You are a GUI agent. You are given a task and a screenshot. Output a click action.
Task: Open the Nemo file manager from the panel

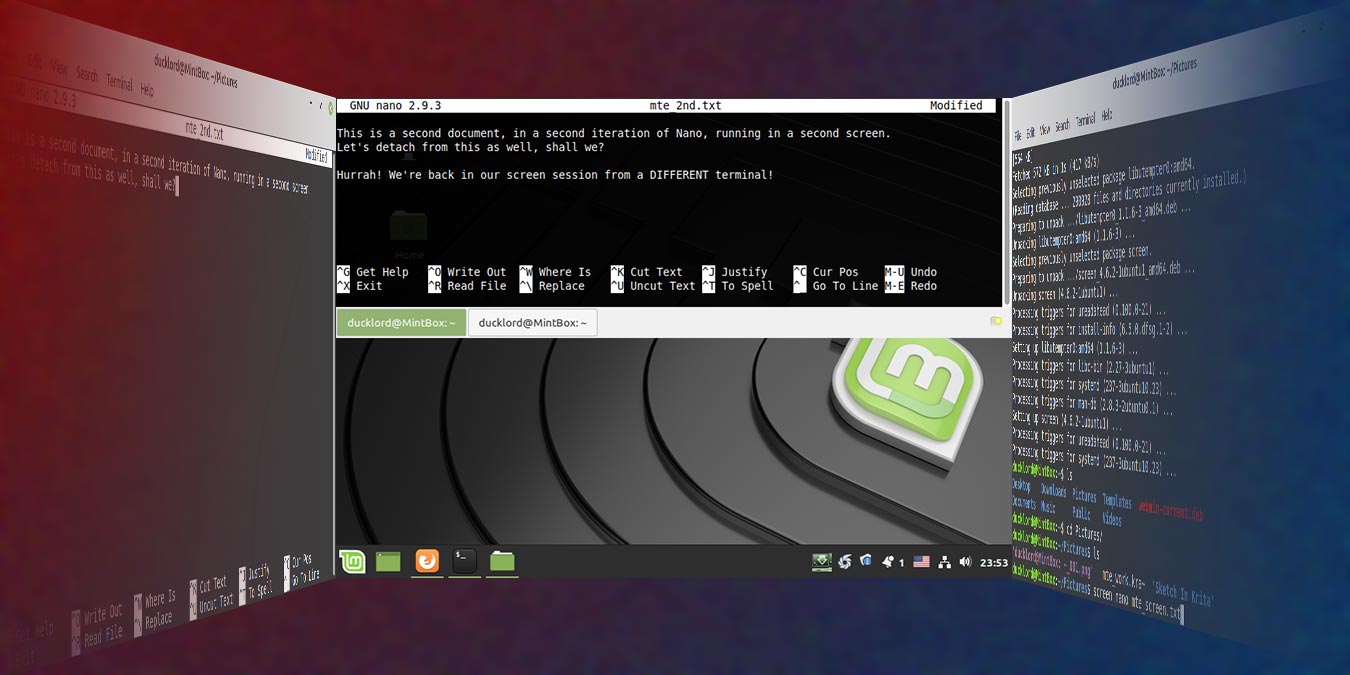pyautogui.click(x=501, y=561)
